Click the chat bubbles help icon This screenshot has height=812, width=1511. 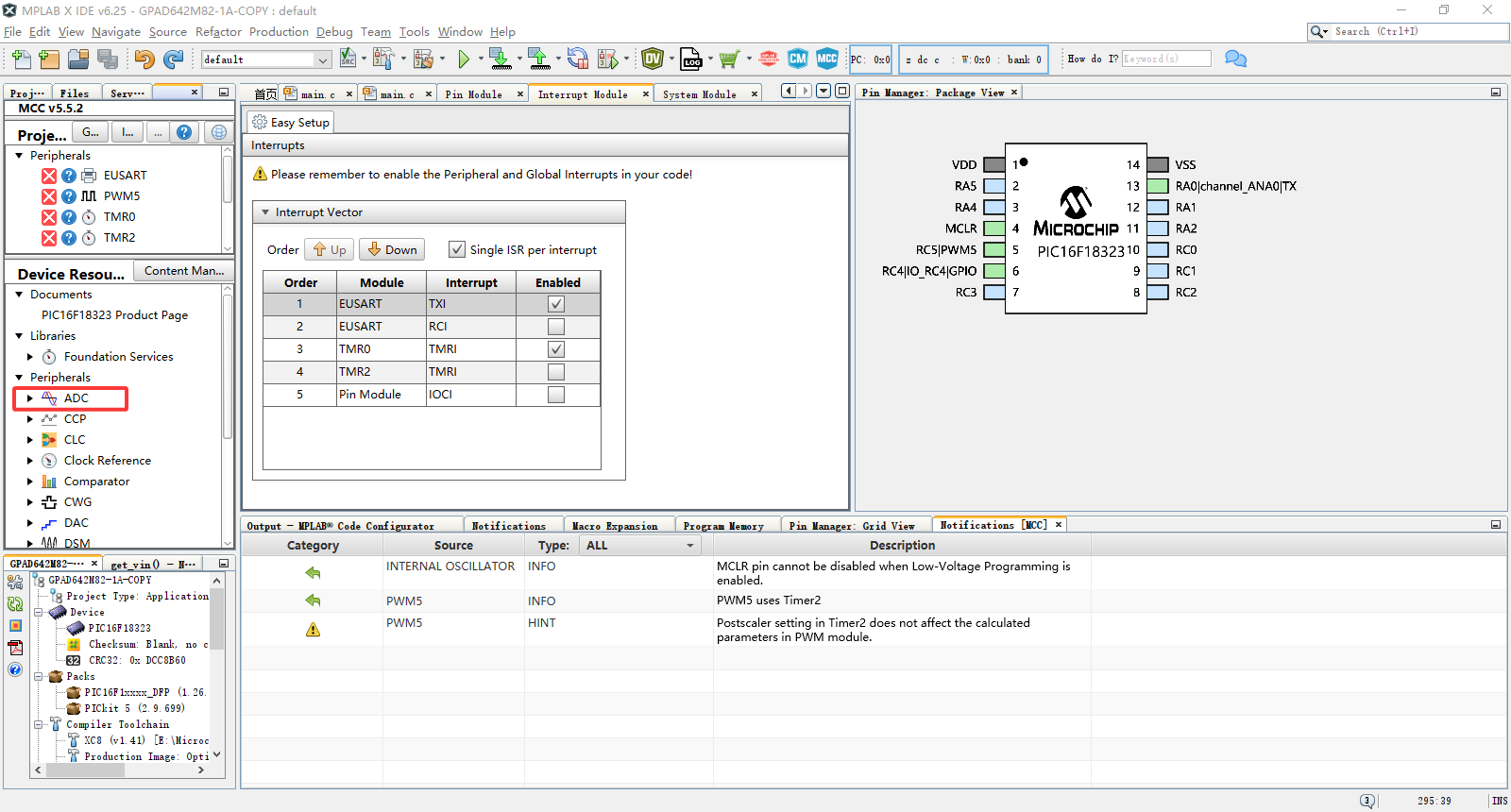click(1235, 59)
